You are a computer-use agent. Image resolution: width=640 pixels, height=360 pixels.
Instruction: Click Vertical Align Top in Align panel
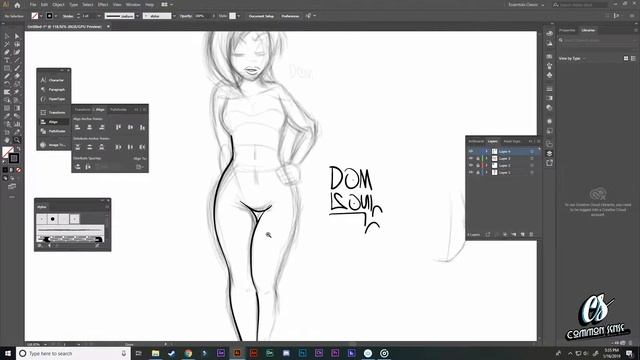(118, 127)
